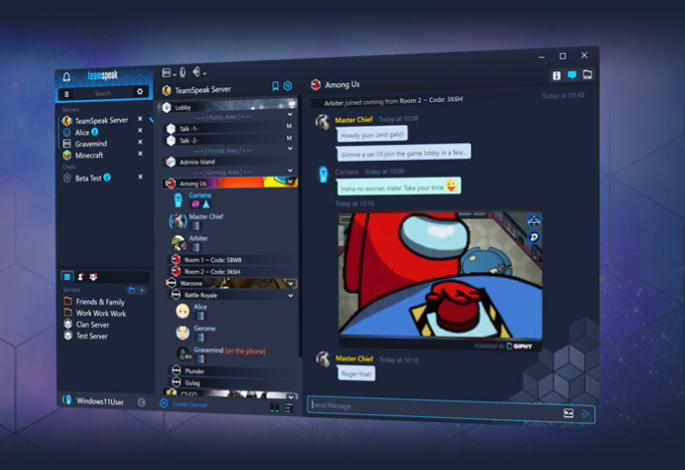Close the Beta Test chat entry

click(140, 176)
